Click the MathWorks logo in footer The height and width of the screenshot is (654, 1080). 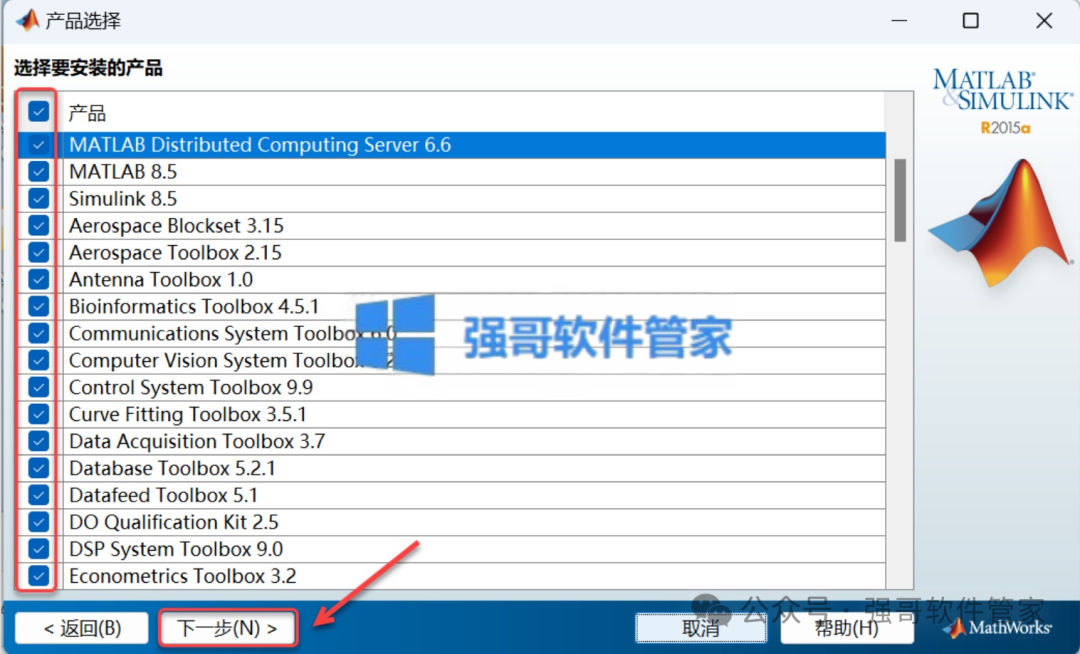coord(999,628)
